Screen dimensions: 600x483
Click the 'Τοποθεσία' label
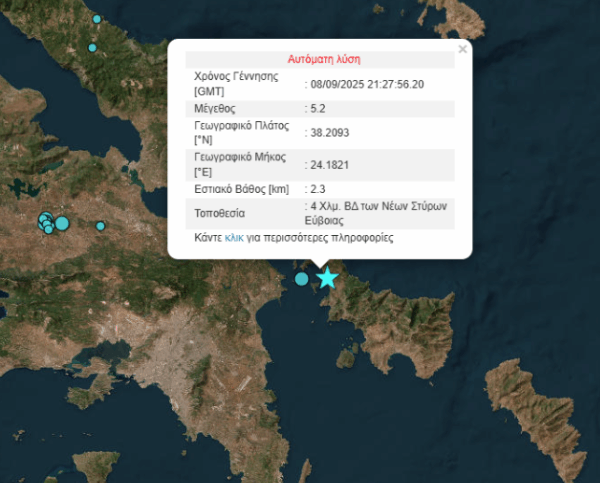[220, 213]
